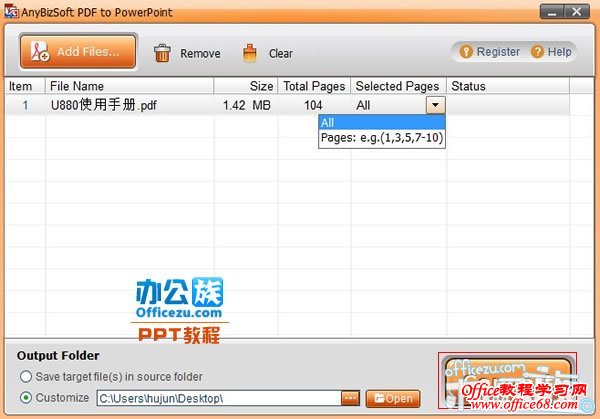This screenshot has height=419, width=600.
Task: Choose All in the pages dropdown list
Action: [382, 122]
